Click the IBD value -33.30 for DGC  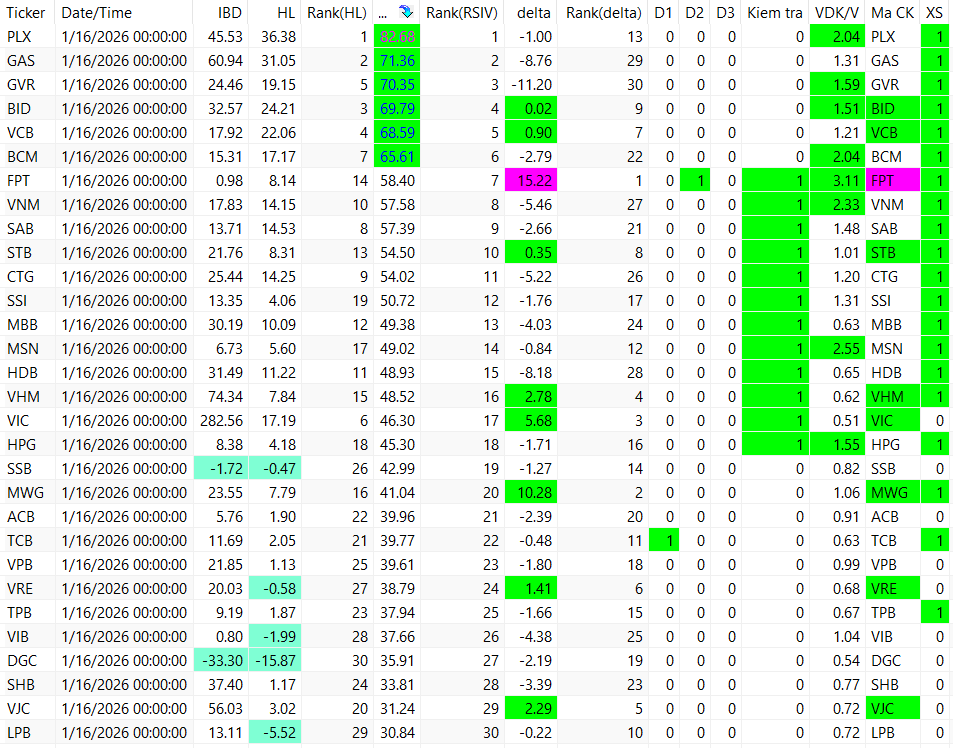point(221,661)
